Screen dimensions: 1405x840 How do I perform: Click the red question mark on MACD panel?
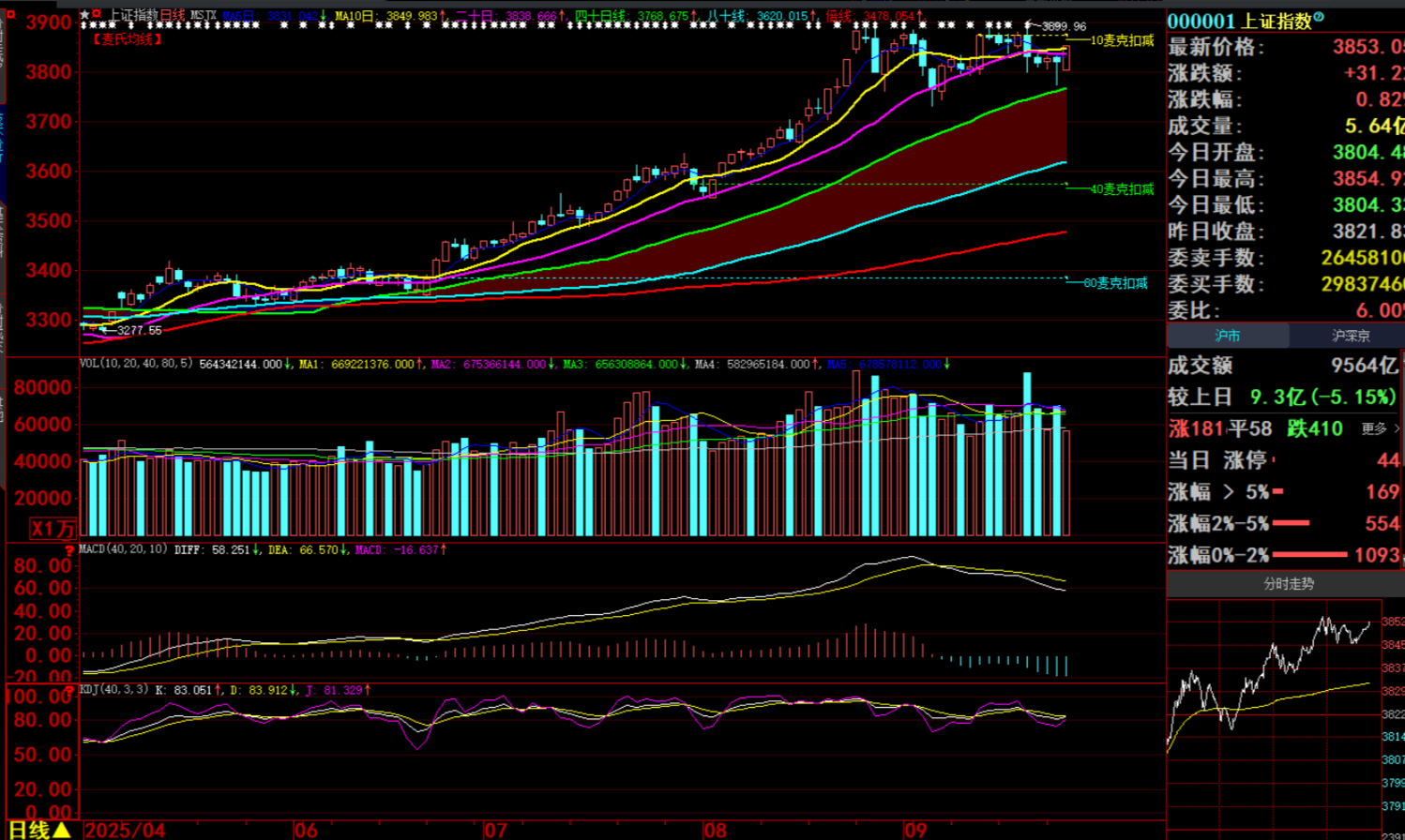pyautogui.click(x=68, y=550)
